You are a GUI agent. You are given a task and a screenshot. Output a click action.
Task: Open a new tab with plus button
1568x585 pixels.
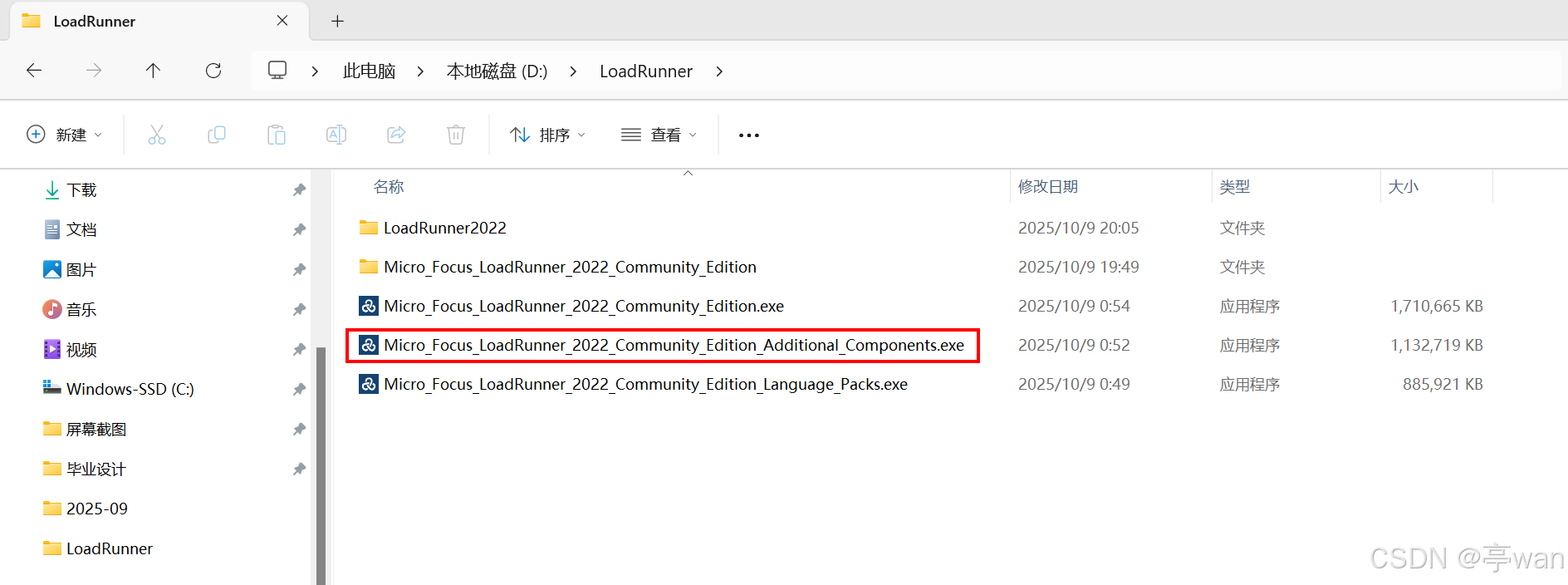click(337, 21)
